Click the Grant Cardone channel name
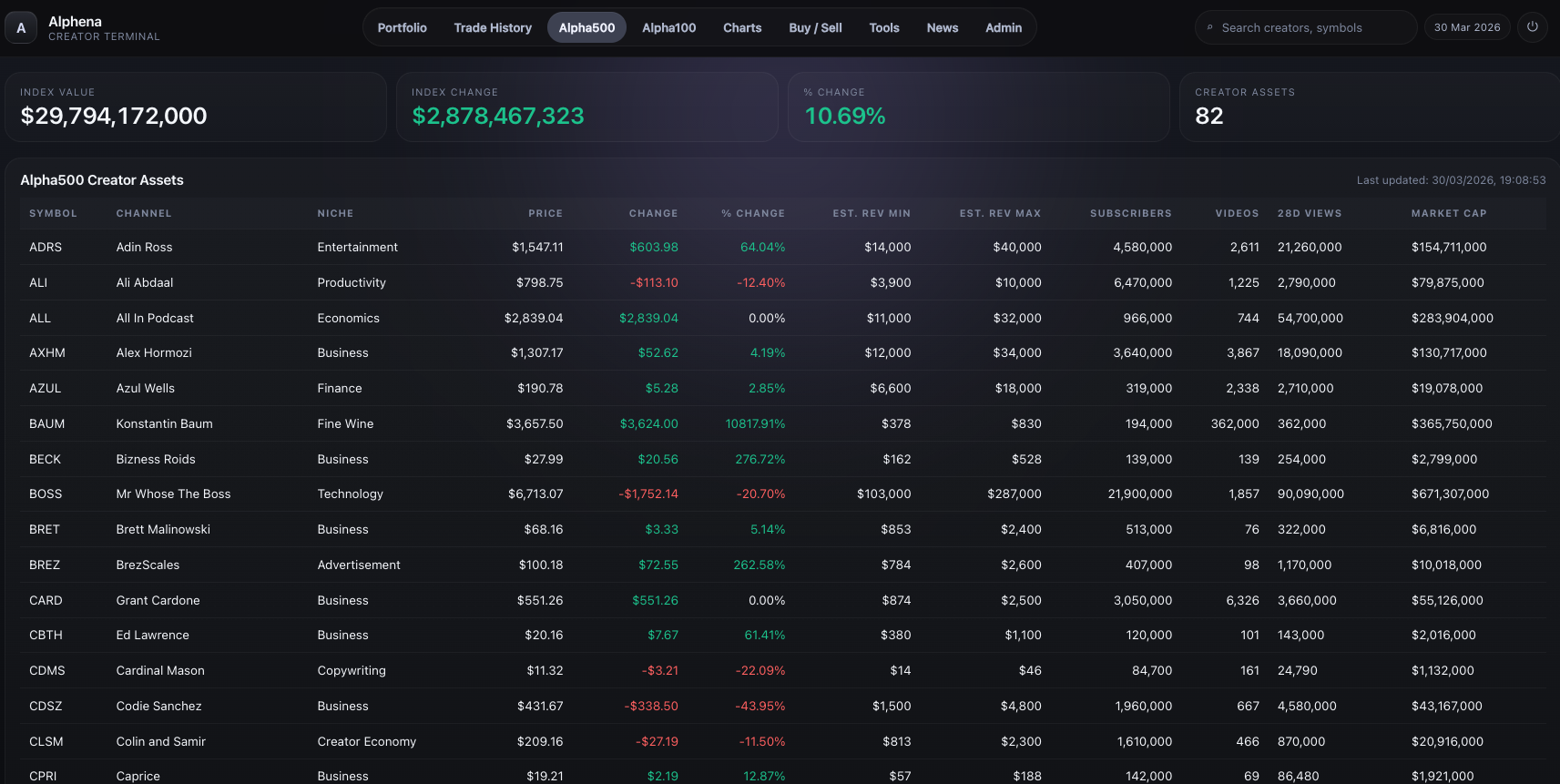Viewport: 1560px width, 784px height. point(158,600)
